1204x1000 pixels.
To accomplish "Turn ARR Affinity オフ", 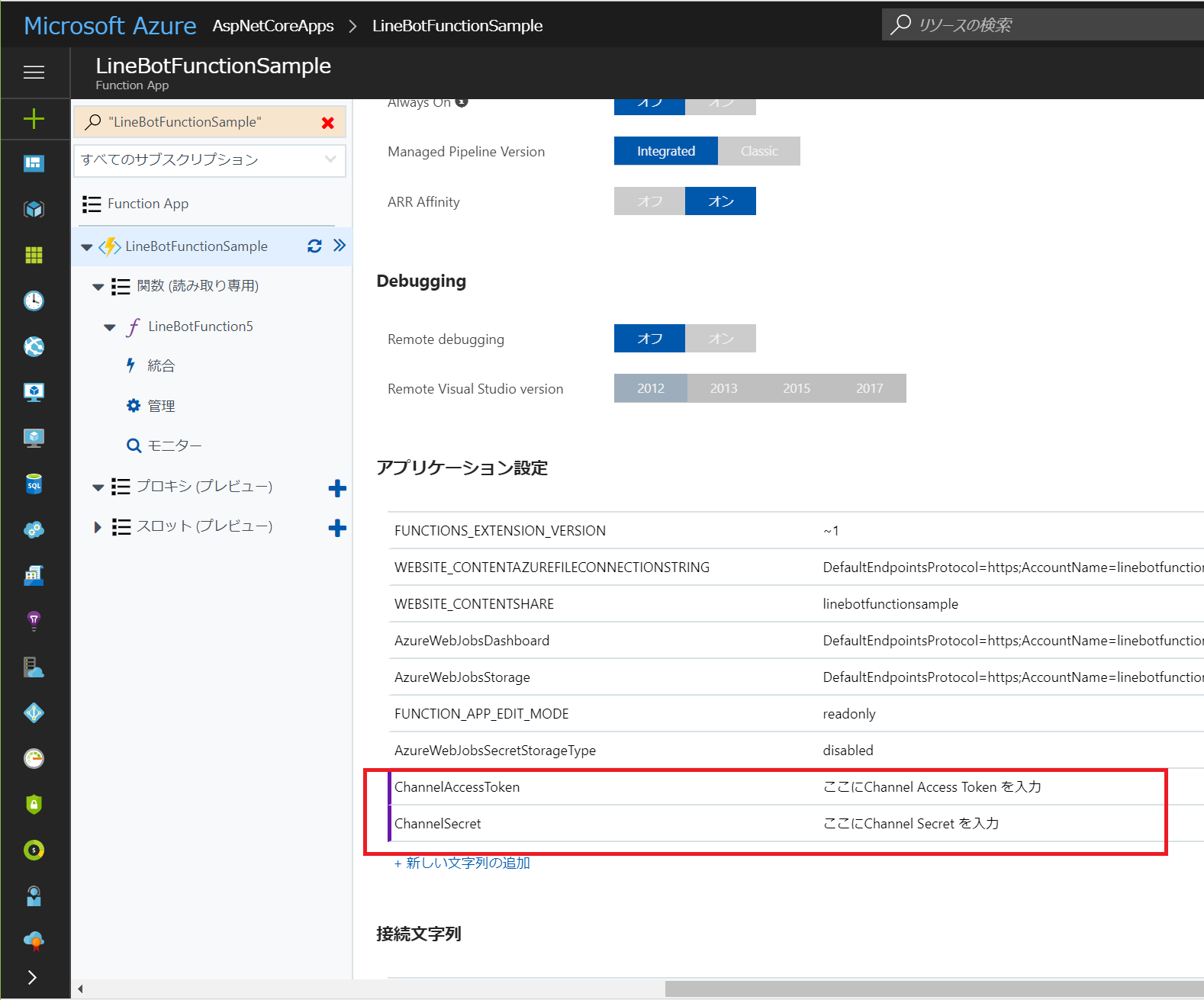I will pyautogui.click(x=649, y=201).
